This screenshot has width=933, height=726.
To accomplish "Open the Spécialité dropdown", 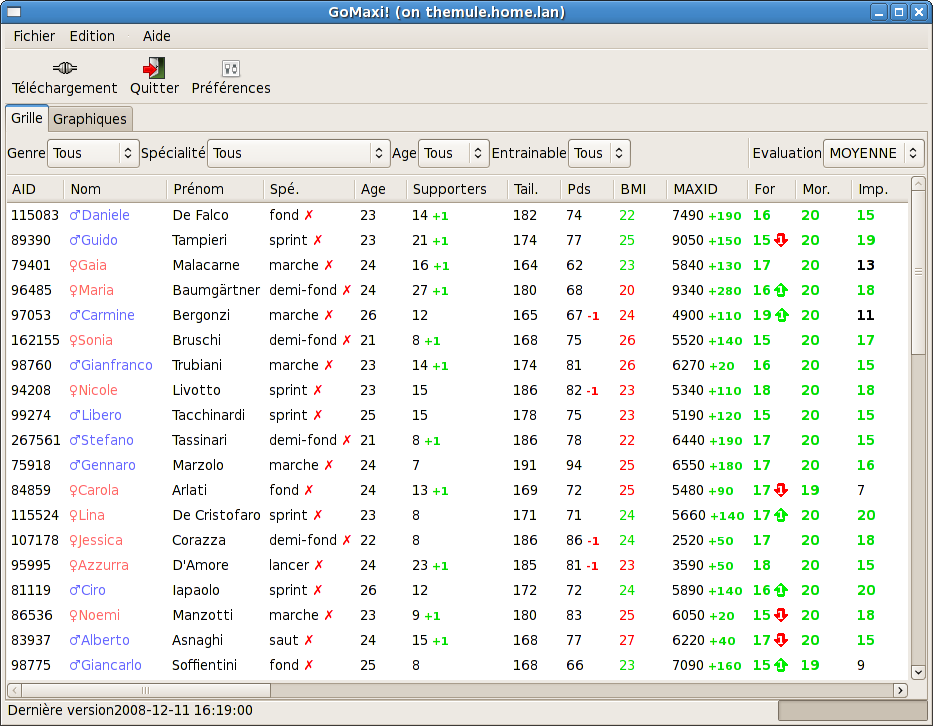I will [x=299, y=154].
